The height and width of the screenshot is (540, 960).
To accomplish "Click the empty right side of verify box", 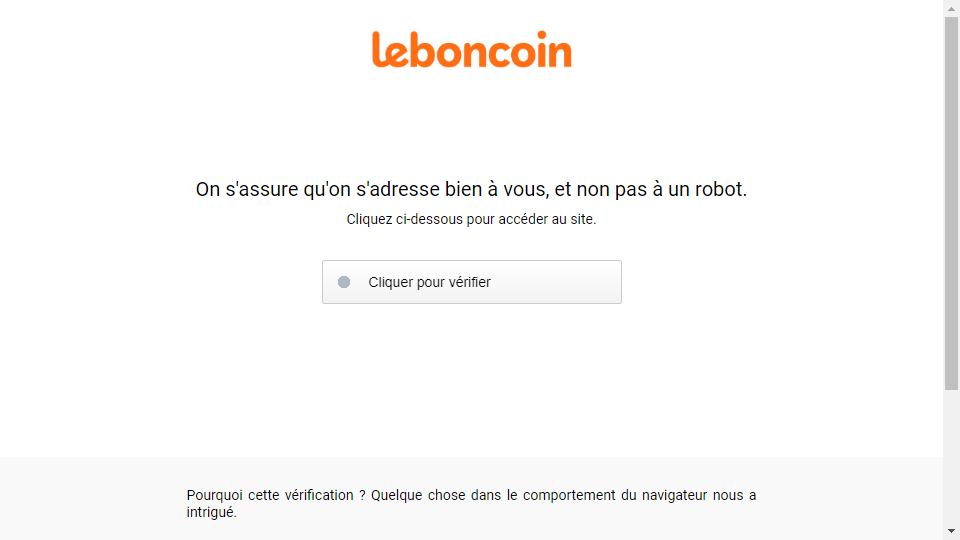I will pos(556,282).
